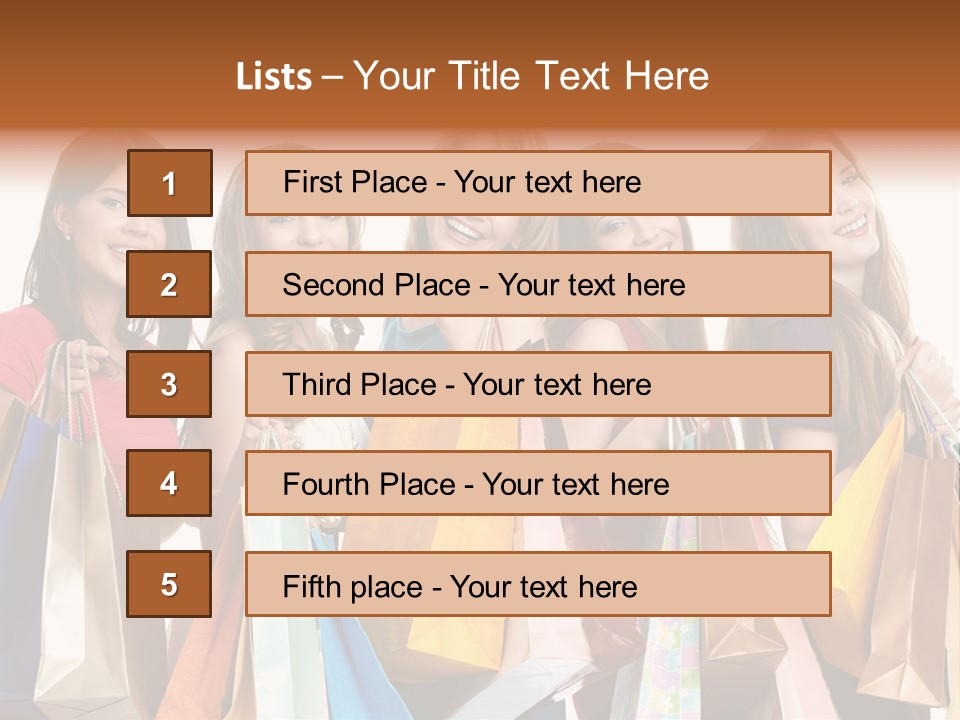The width and height of the screenshot is (960, 720).
Task: Click the number 2 square
Action: click(x=169, y=284)
